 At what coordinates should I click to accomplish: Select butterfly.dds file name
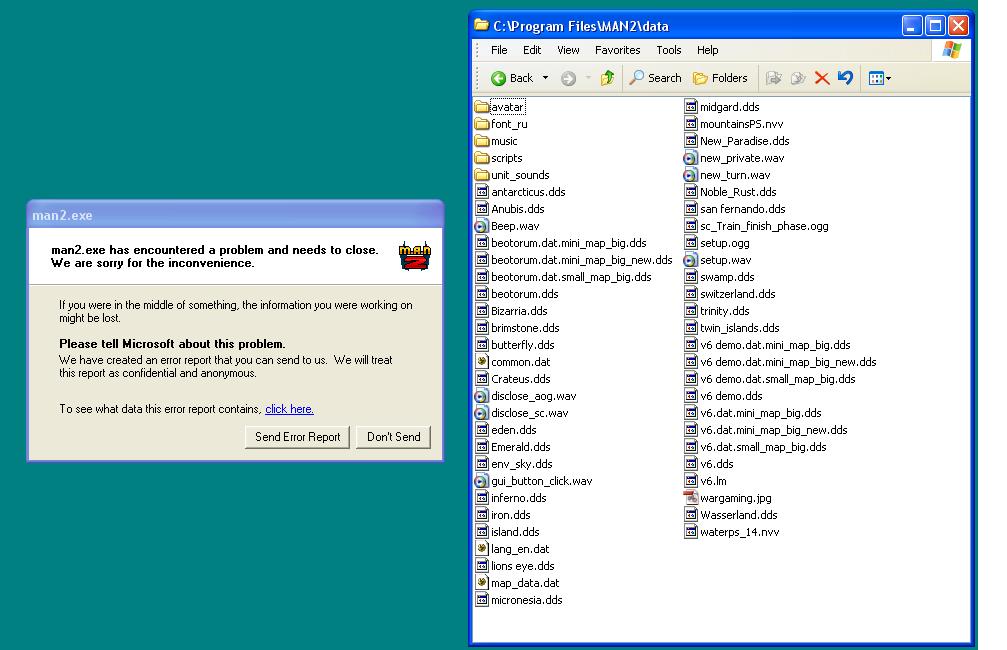tap(523, 345)
